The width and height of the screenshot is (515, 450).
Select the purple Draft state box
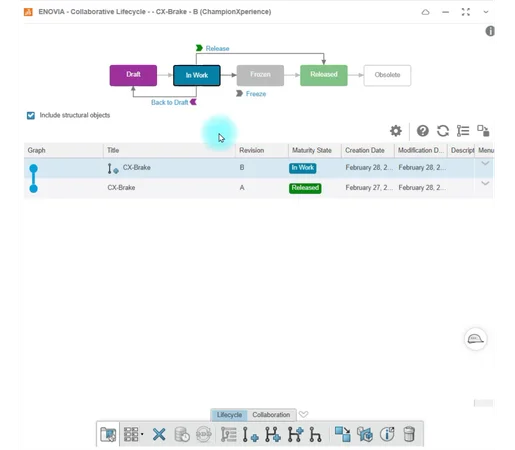click(x=133, y=75)
